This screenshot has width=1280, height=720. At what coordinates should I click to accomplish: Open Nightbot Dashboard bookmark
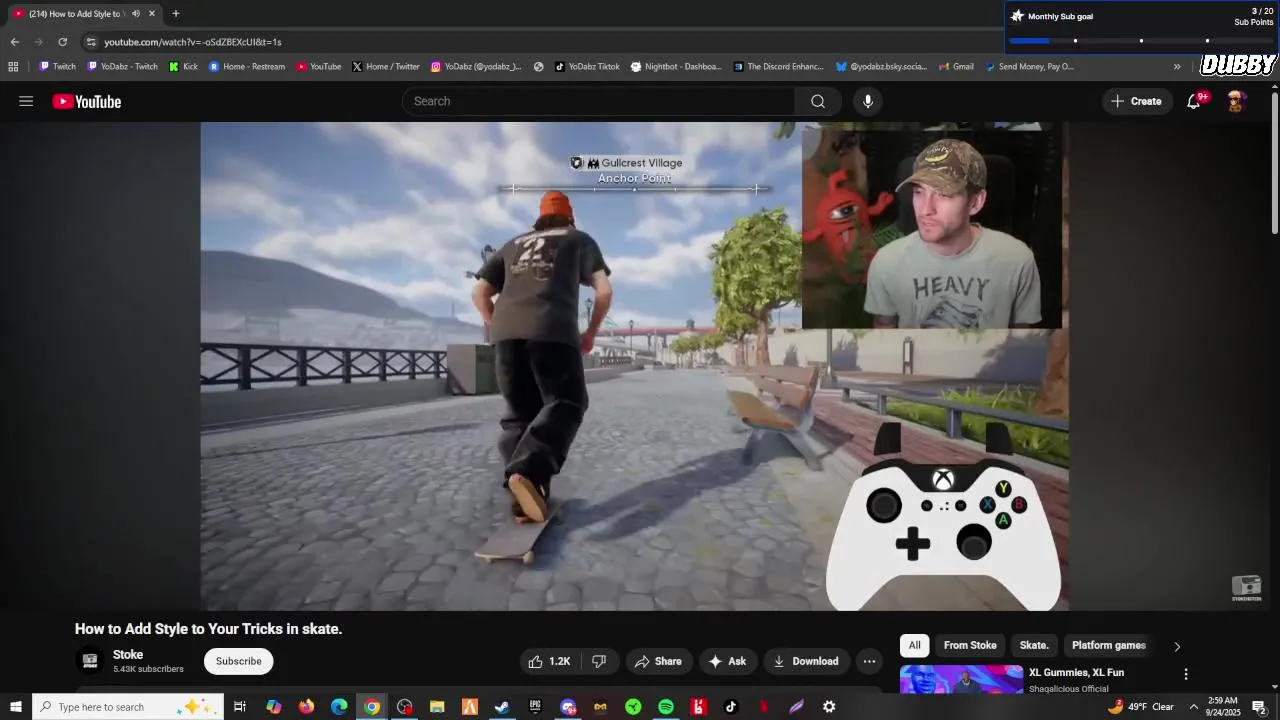(676, 67)
